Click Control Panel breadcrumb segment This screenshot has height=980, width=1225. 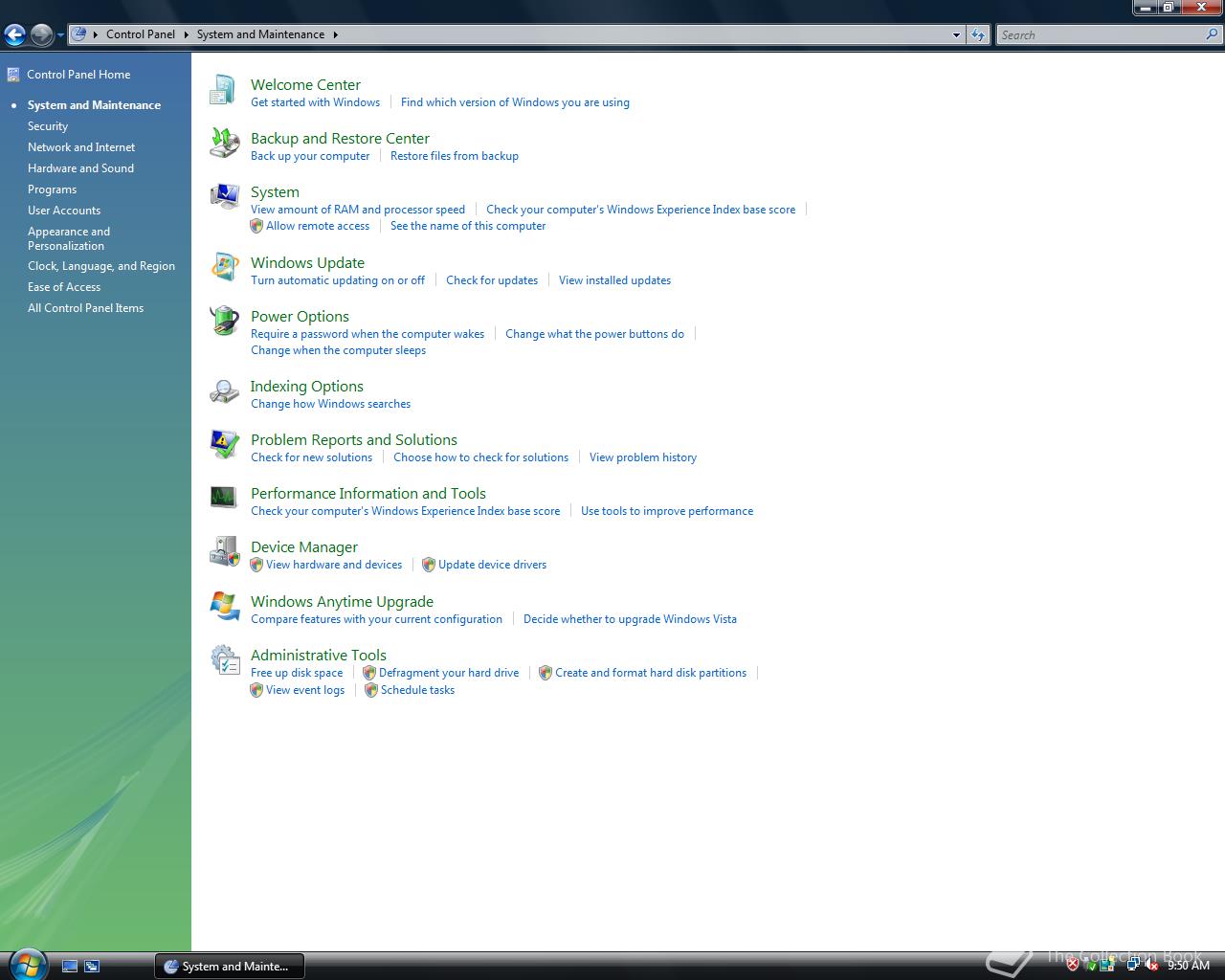tap(141, 34)
